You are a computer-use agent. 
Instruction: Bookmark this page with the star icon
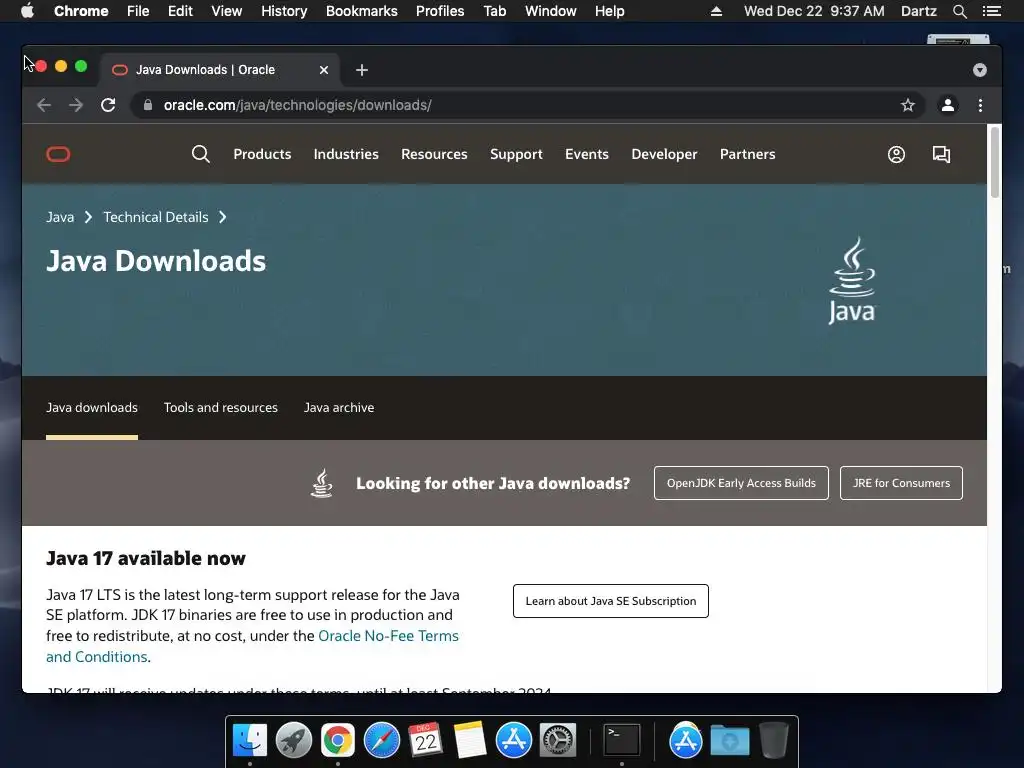tap(908, 105)
